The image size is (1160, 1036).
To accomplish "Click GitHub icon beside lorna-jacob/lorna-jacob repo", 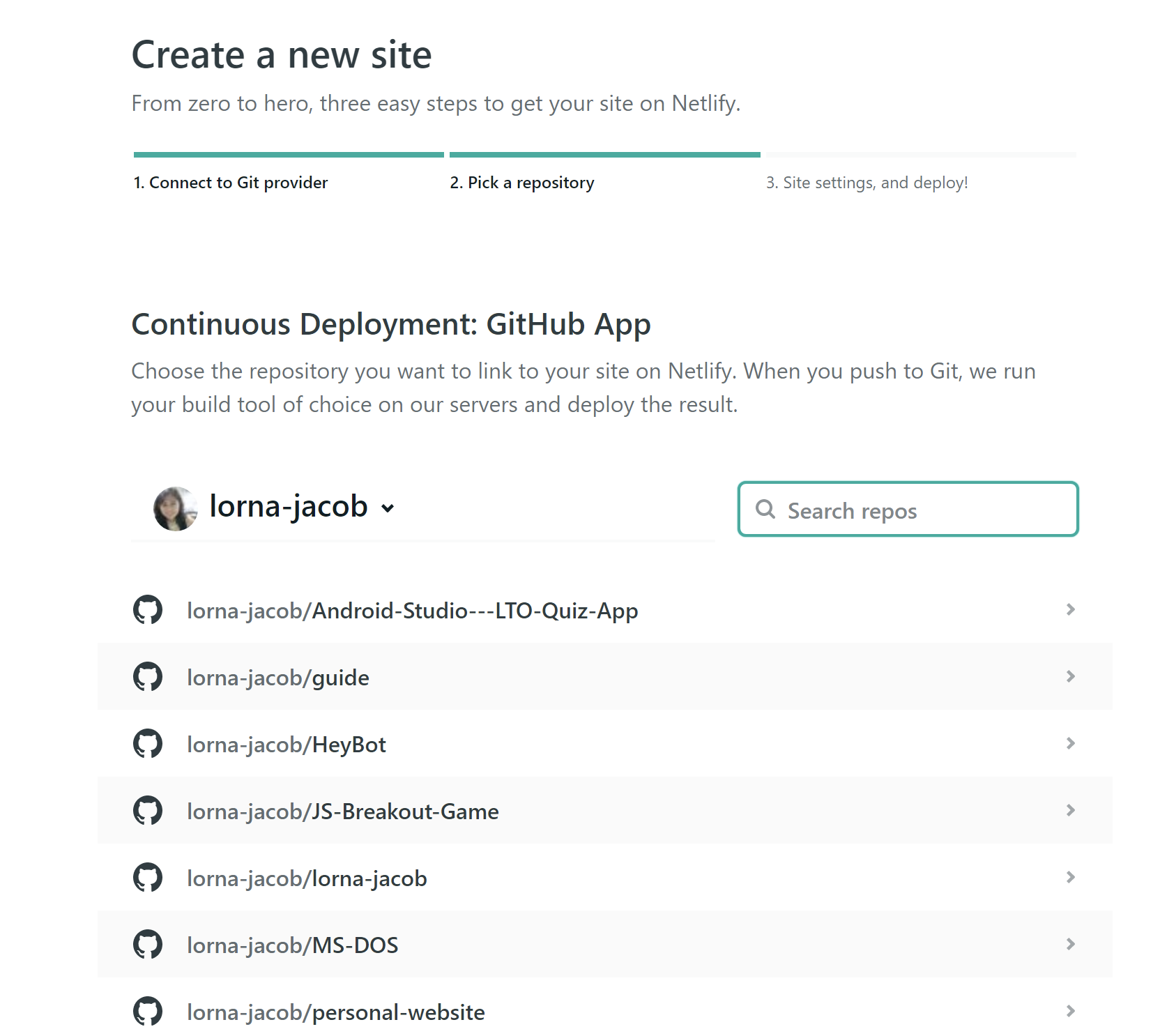I will (x=148, y=878).
